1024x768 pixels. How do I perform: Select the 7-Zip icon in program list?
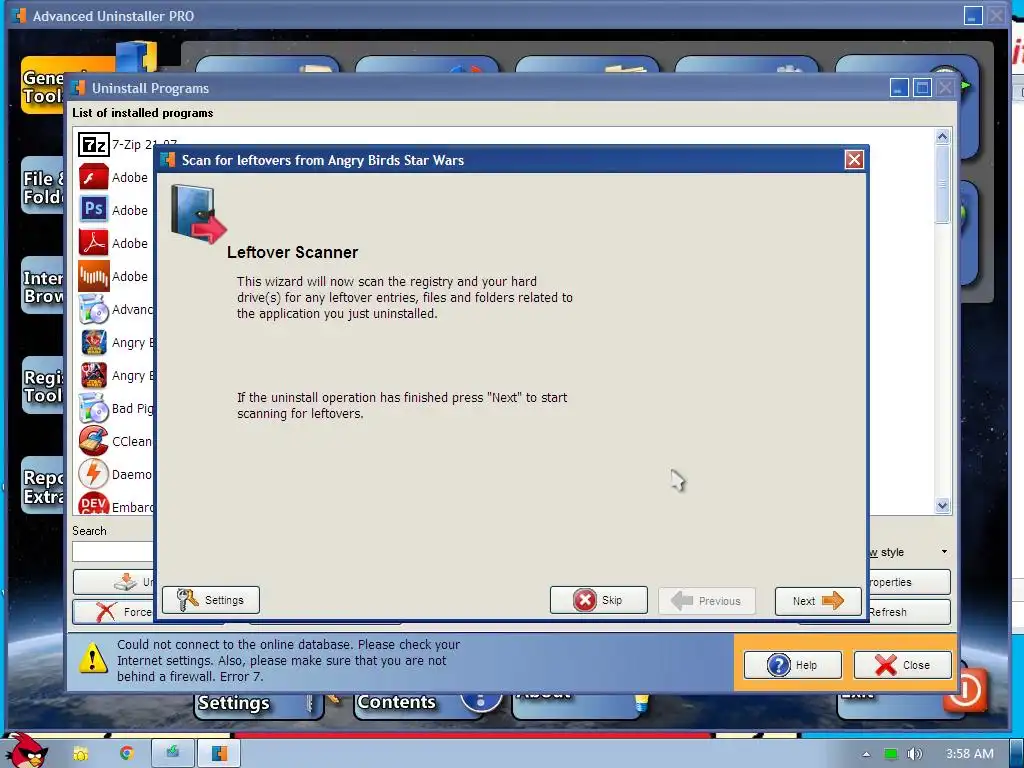tap(93, 144)
